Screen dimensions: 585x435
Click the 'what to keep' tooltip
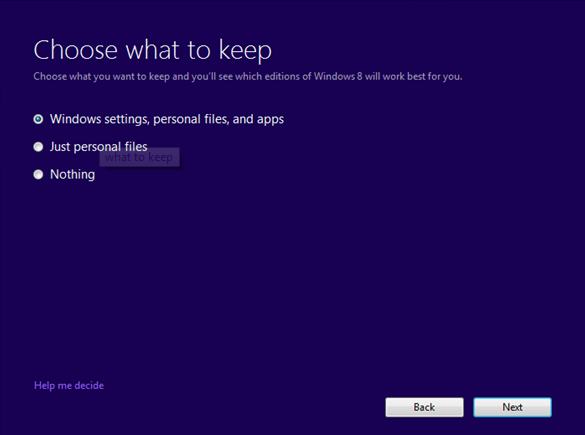(x=139, y=157)
